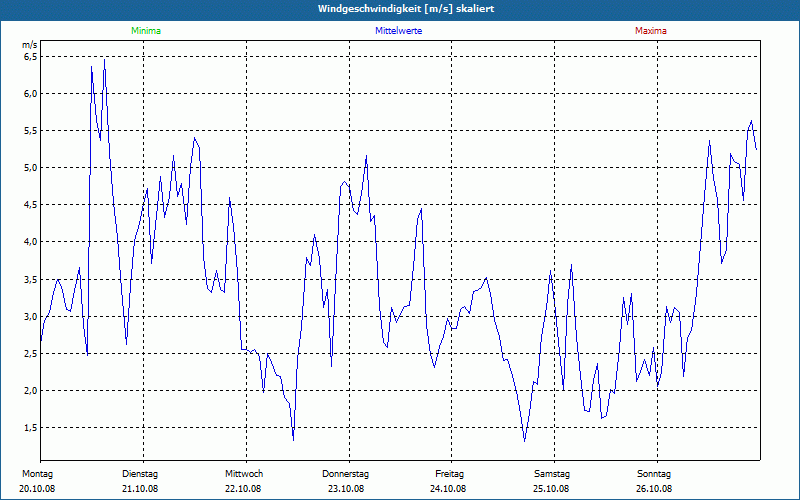Click the Montag day label
The image size is (800, 500).
(x=37, y=474)
